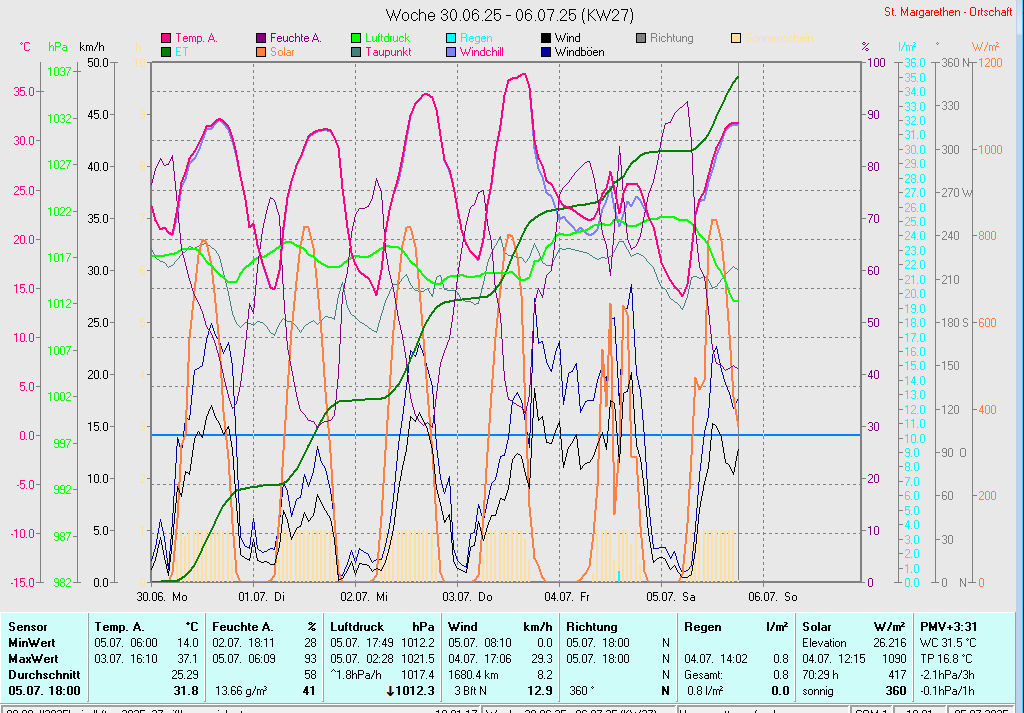Click the TP 16.8 °C dew point entry
Screen dimensions: 1024x713
[948, 659]
